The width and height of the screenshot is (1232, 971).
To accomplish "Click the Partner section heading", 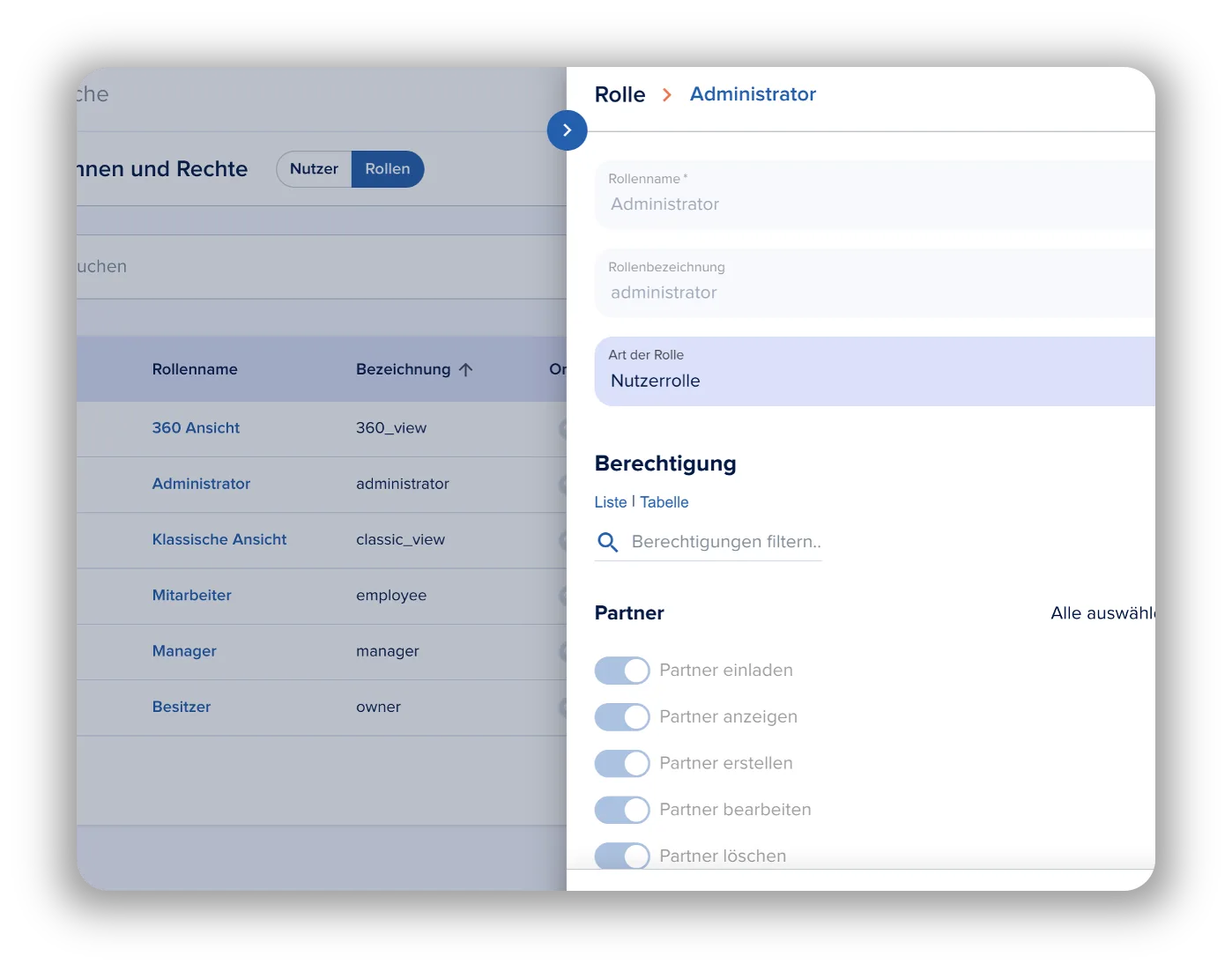I will (x=629, y=613).
